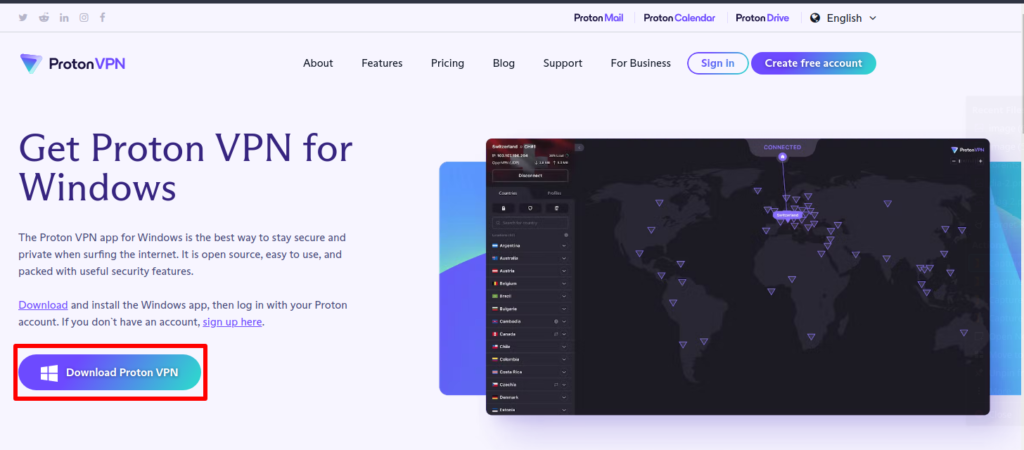Click the Download Proton VPN button
Screen dimensions: 1024x450
click(110, 372)
